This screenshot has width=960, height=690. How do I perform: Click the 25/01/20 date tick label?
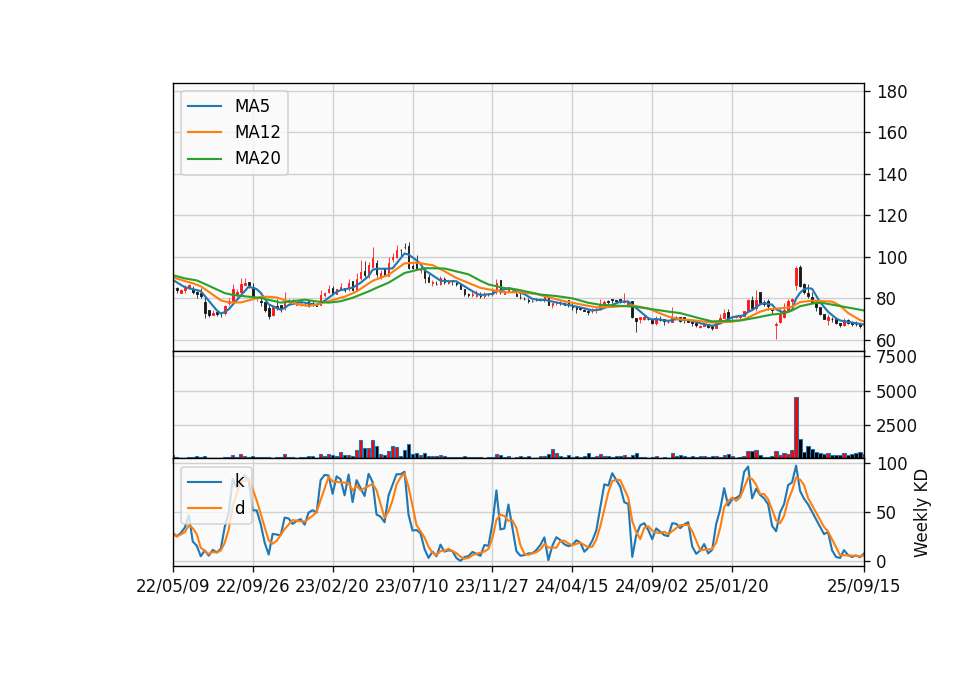(732, 586)
